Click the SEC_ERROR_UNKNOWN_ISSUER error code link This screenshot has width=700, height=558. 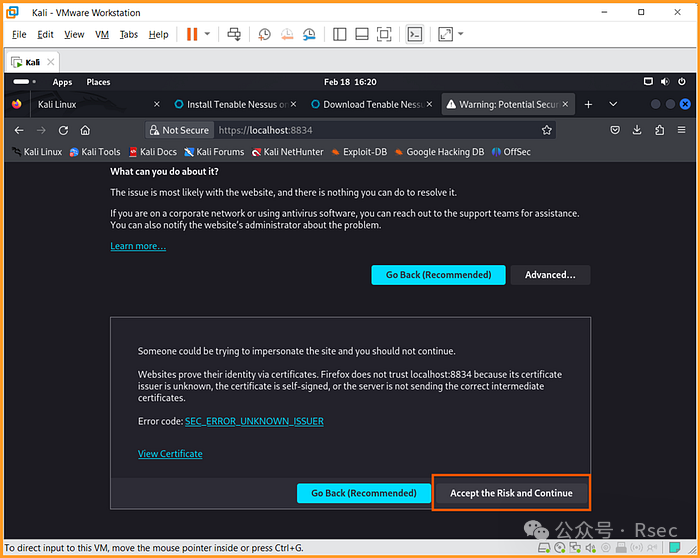[254, 422]
